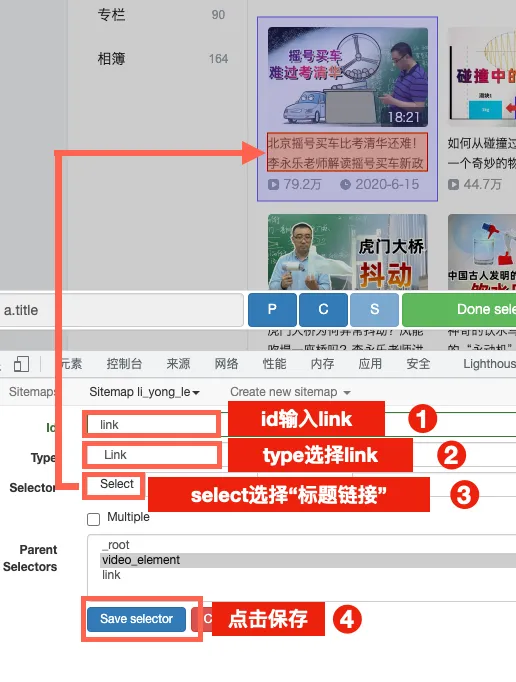Open the Type dropdown showing Link
Viewport: 516px width, 682px height.
pyautogui.click(x=152, y=455)
